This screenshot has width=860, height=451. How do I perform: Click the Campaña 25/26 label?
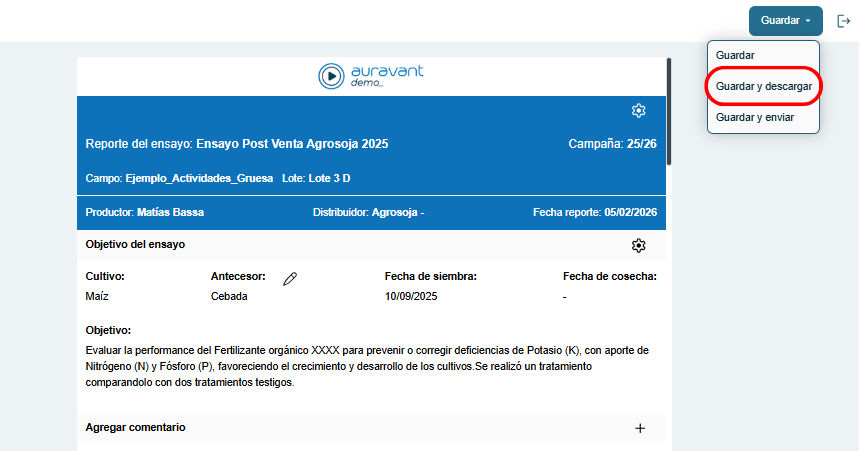[x=612, y=144]
